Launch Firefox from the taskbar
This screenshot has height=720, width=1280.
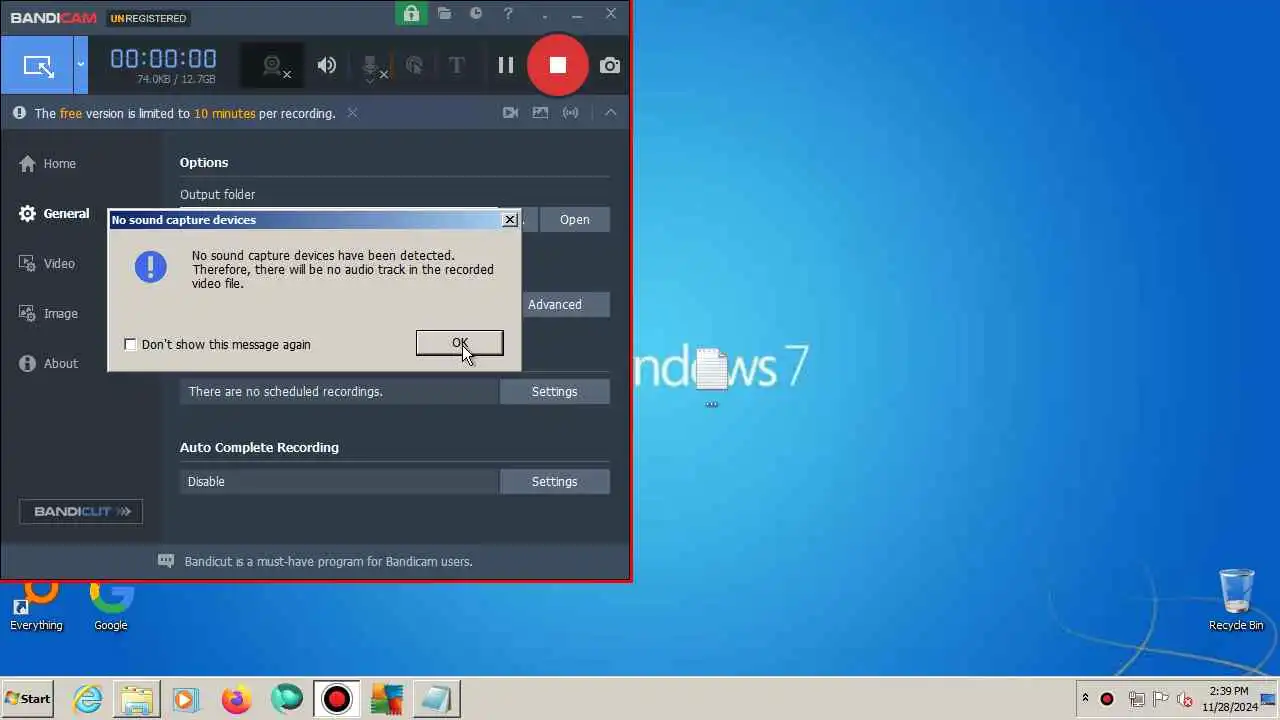[x=237, y=699]
